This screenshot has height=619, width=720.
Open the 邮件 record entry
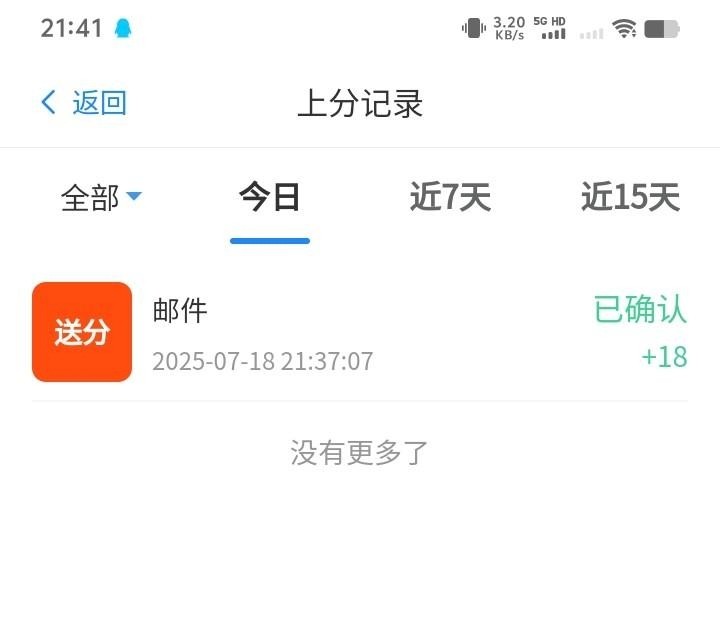pos(360,332)
